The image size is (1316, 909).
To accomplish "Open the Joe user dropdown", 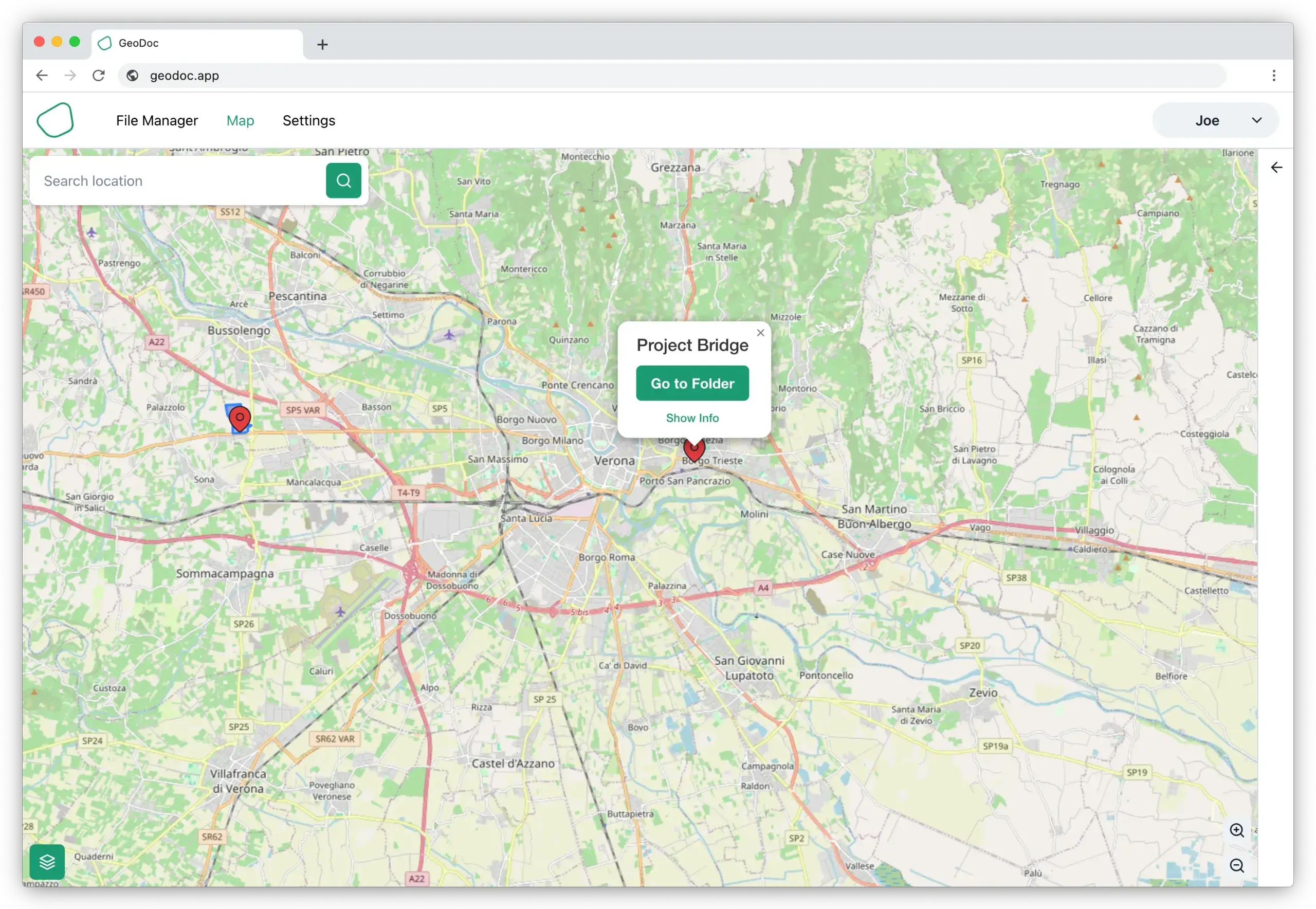I will pos(1215,120).
